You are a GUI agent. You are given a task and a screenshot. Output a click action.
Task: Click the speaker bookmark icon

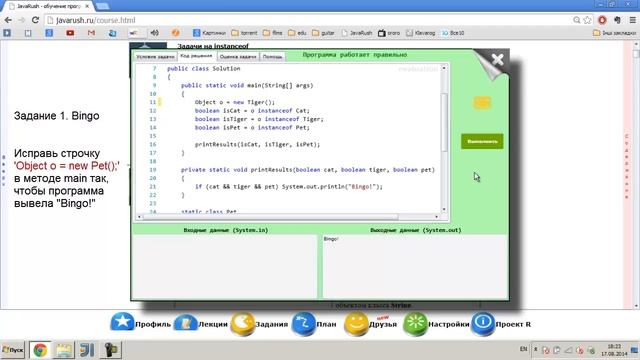pyautogui.click(x=155, y=33)
